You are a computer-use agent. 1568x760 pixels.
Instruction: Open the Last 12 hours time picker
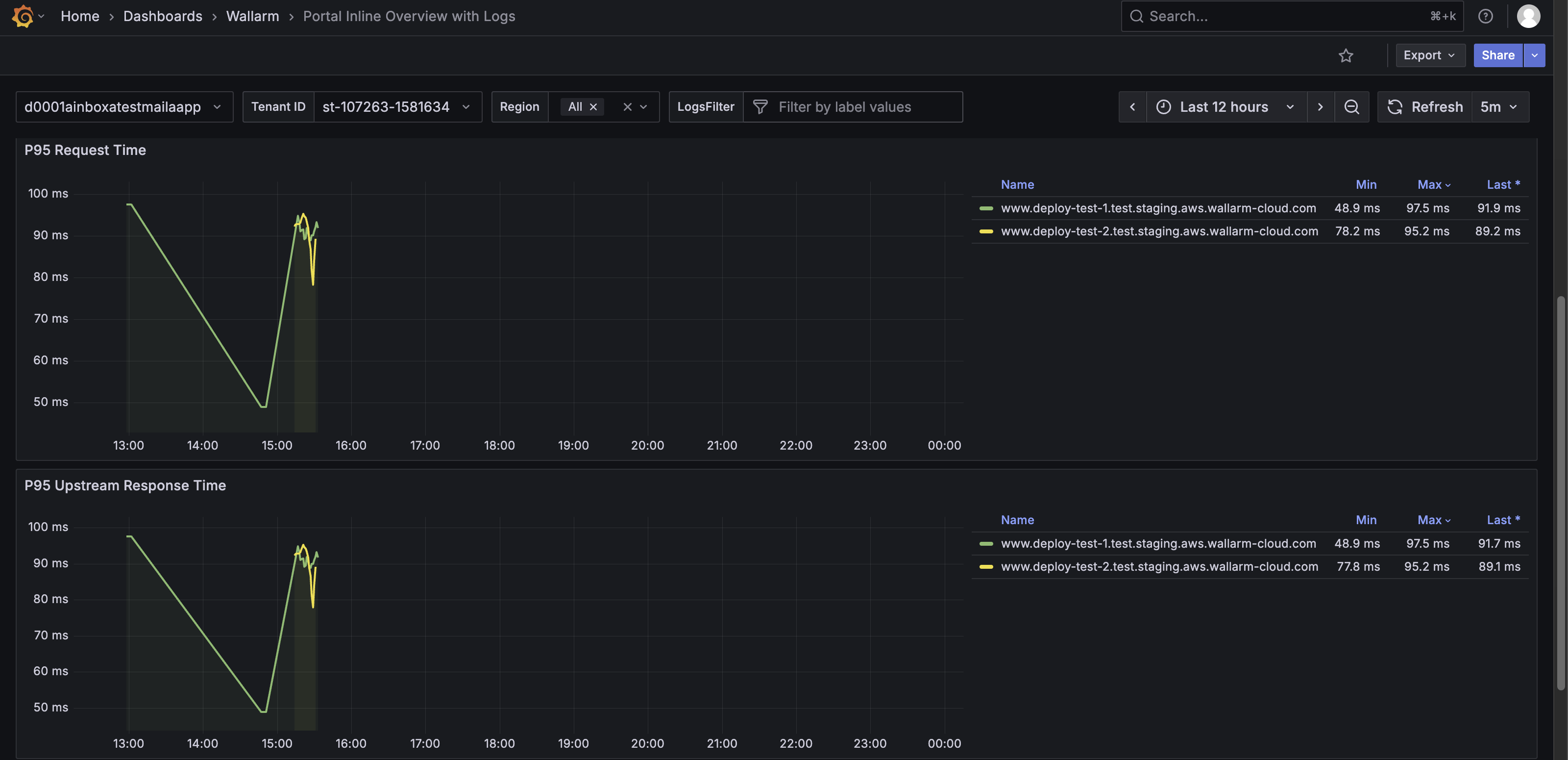[1225, 107]
